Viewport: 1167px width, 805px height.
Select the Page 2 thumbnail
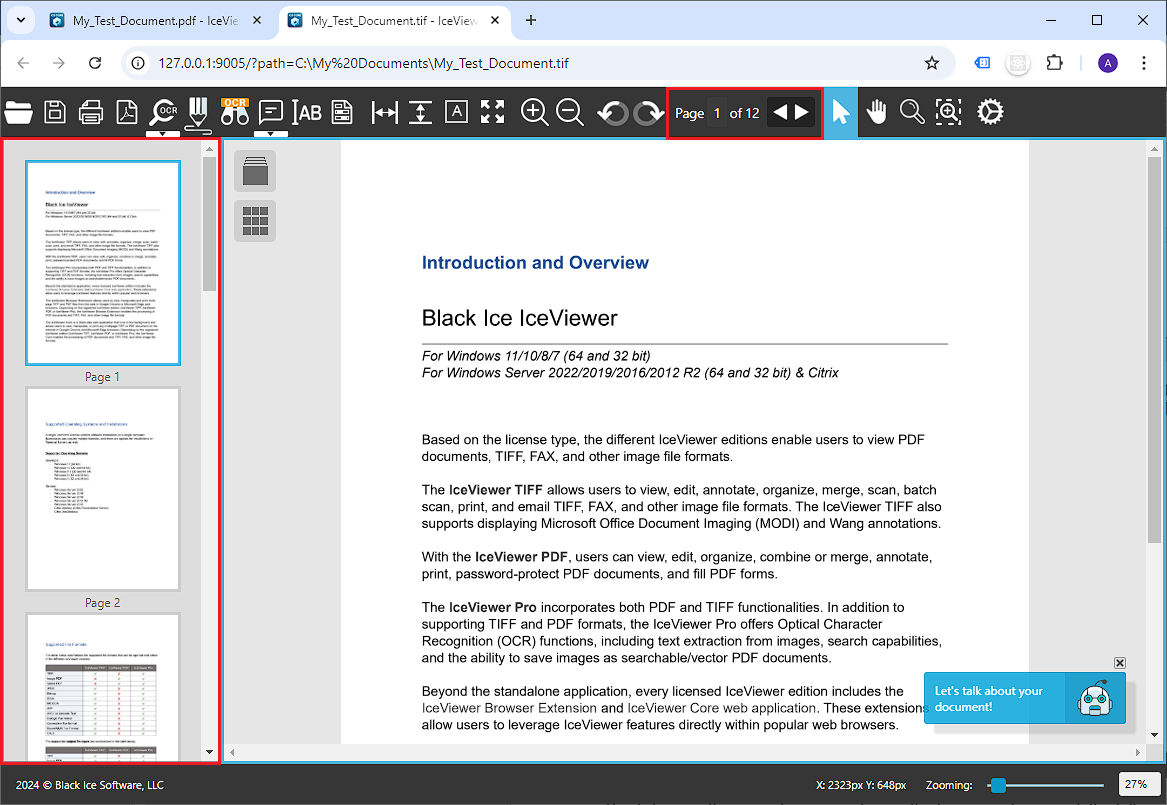click(103, 489)
